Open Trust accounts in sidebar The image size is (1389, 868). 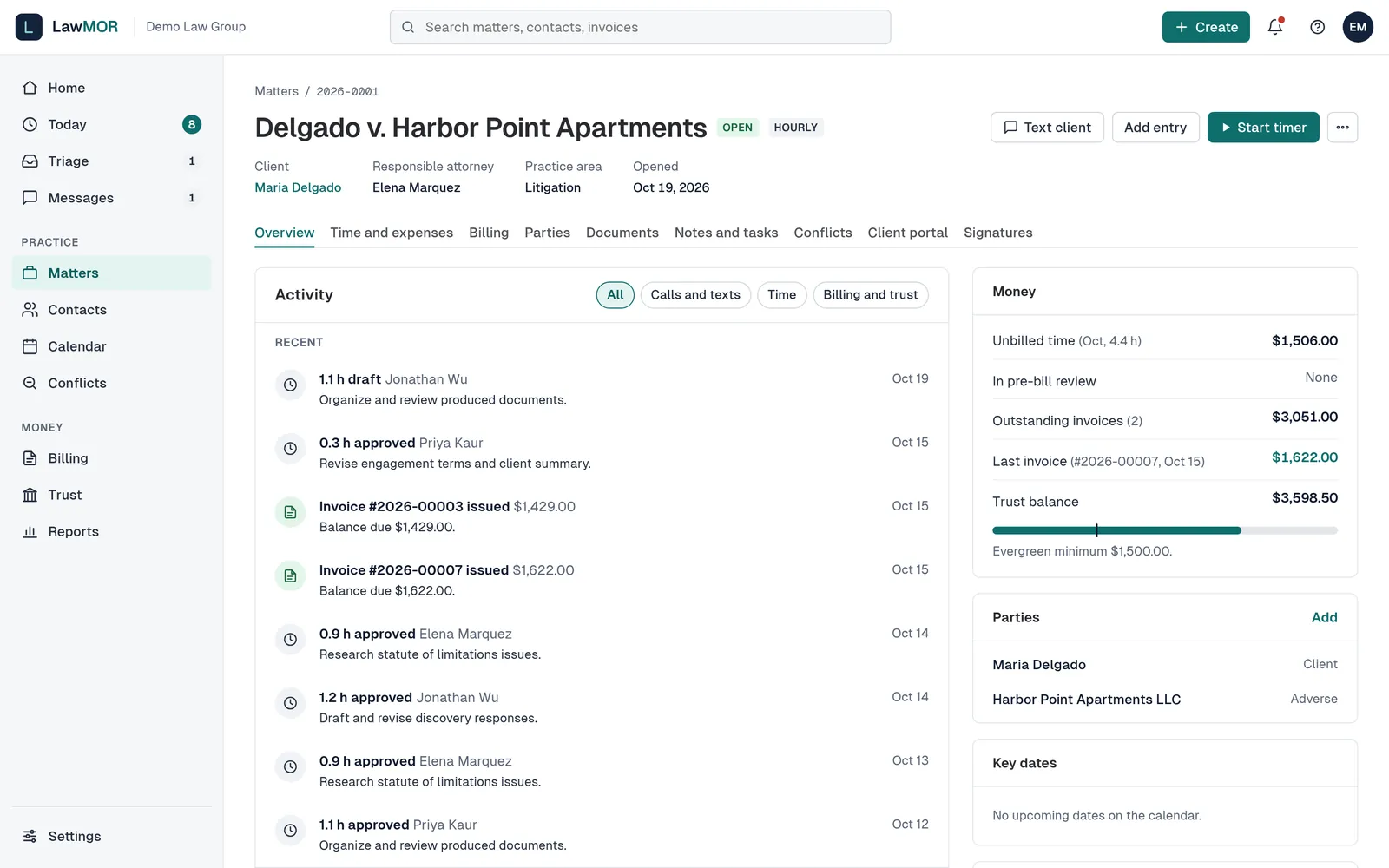(111, 495)
